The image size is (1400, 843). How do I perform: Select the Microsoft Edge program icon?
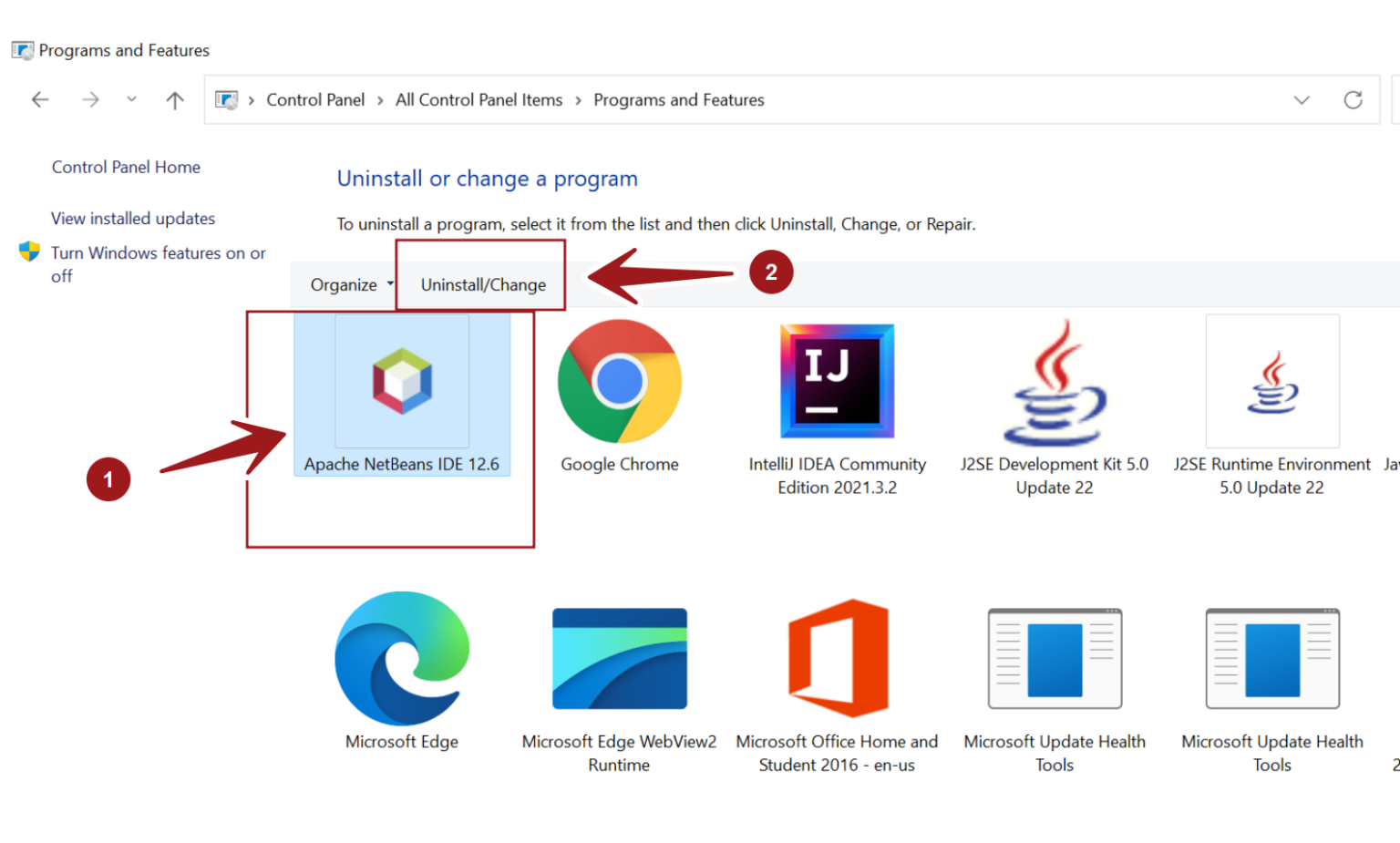point(402,658)
